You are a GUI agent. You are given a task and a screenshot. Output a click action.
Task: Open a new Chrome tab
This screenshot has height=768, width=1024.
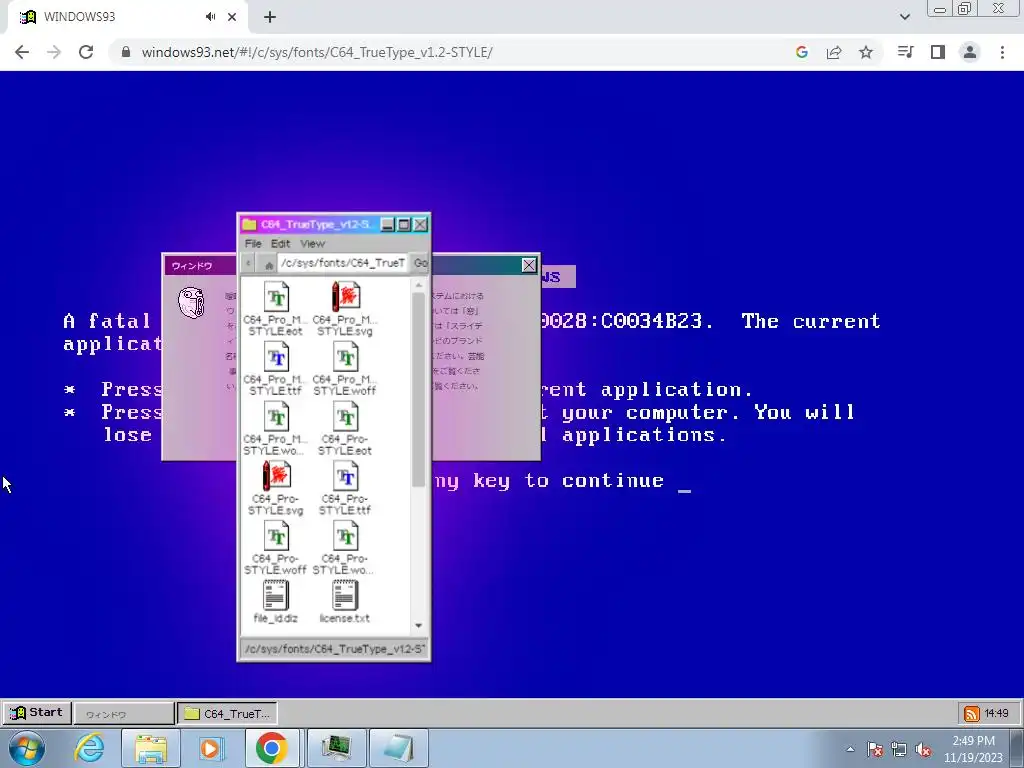pos(270,17)
